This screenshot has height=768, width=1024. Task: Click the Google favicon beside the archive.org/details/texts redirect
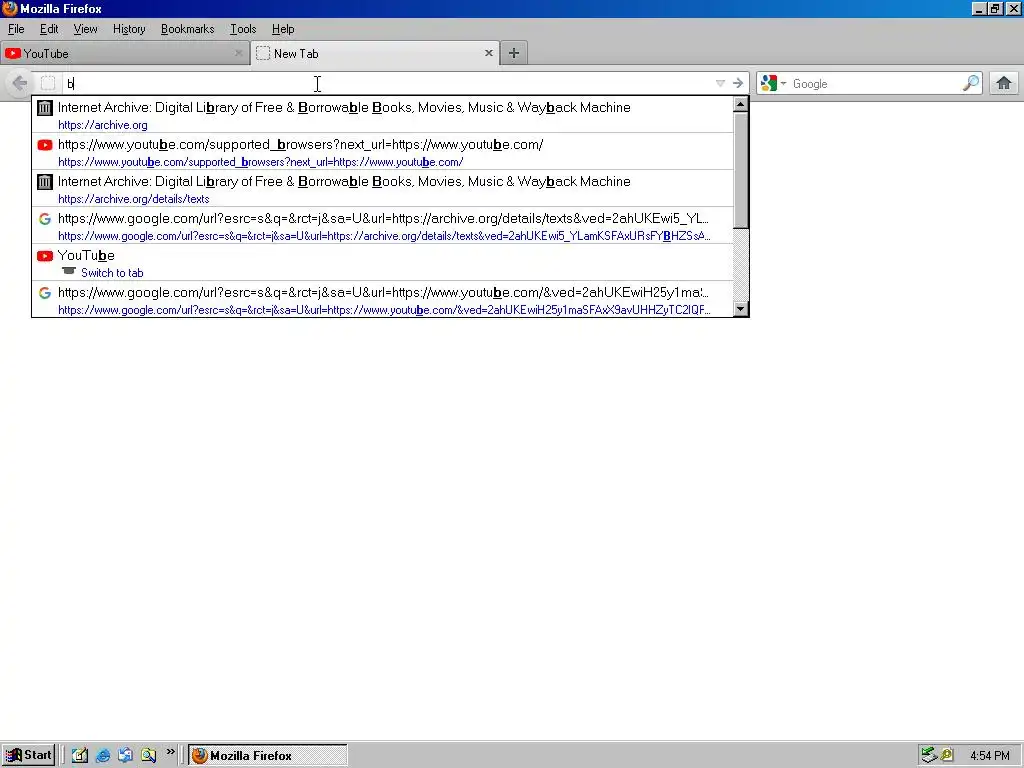coord(44,219)
